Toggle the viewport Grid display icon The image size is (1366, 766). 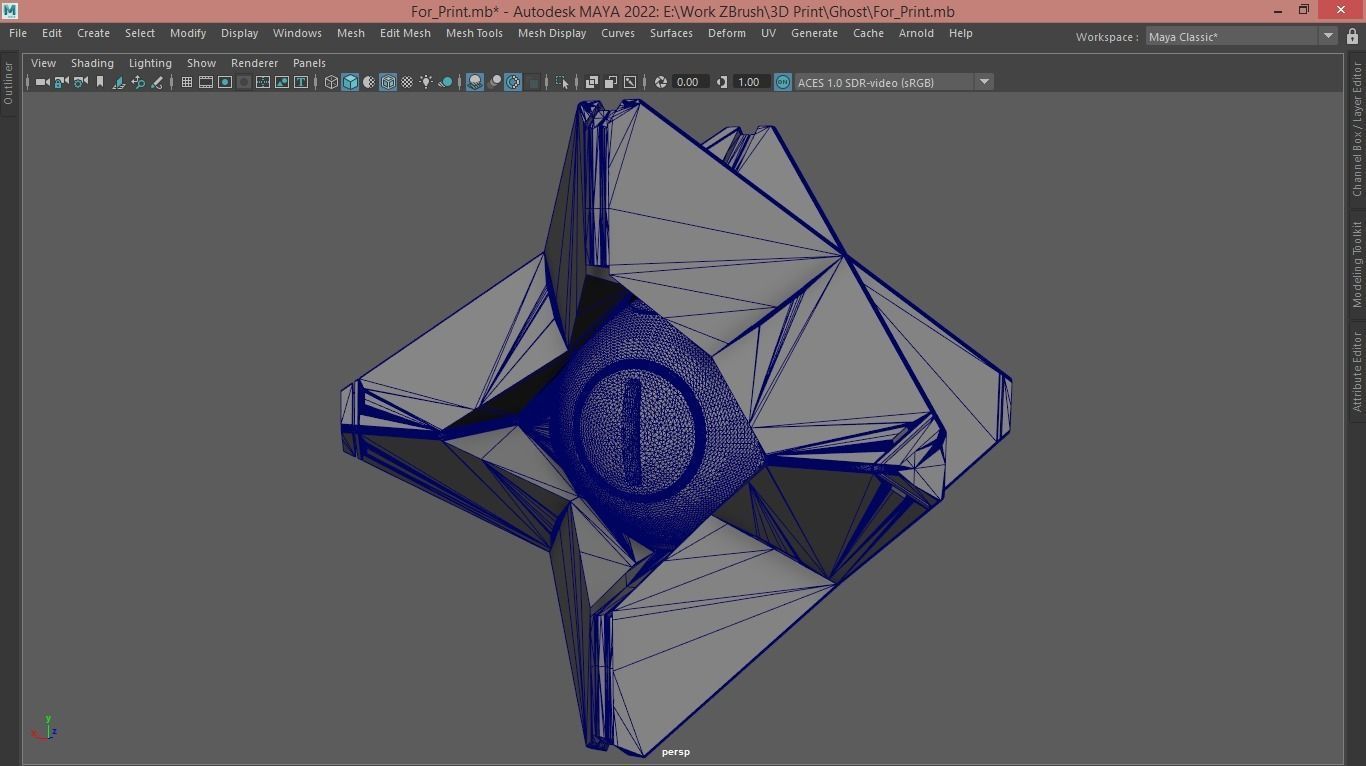187,82
